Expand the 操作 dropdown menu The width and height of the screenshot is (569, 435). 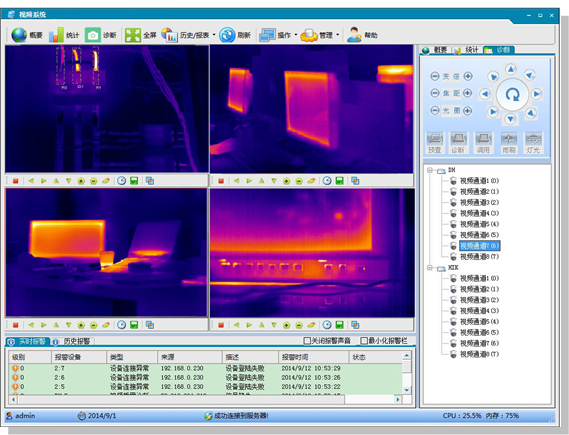(x=296, y=35)
